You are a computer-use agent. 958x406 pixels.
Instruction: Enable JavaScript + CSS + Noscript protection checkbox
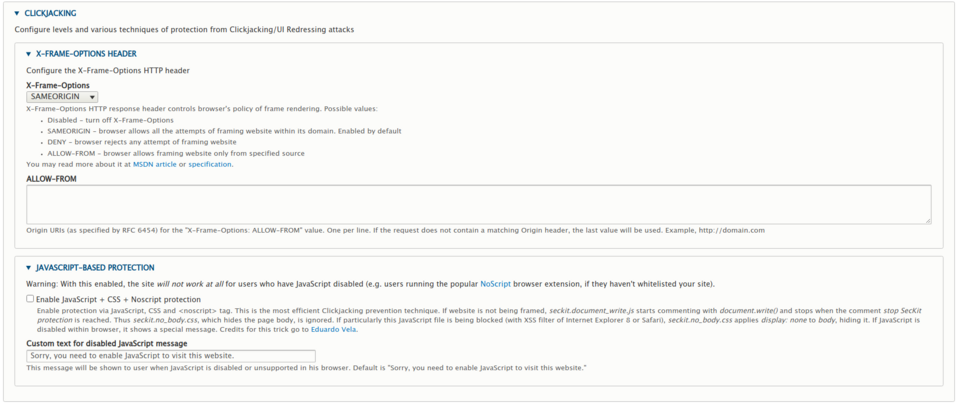[x=30, y=298]
